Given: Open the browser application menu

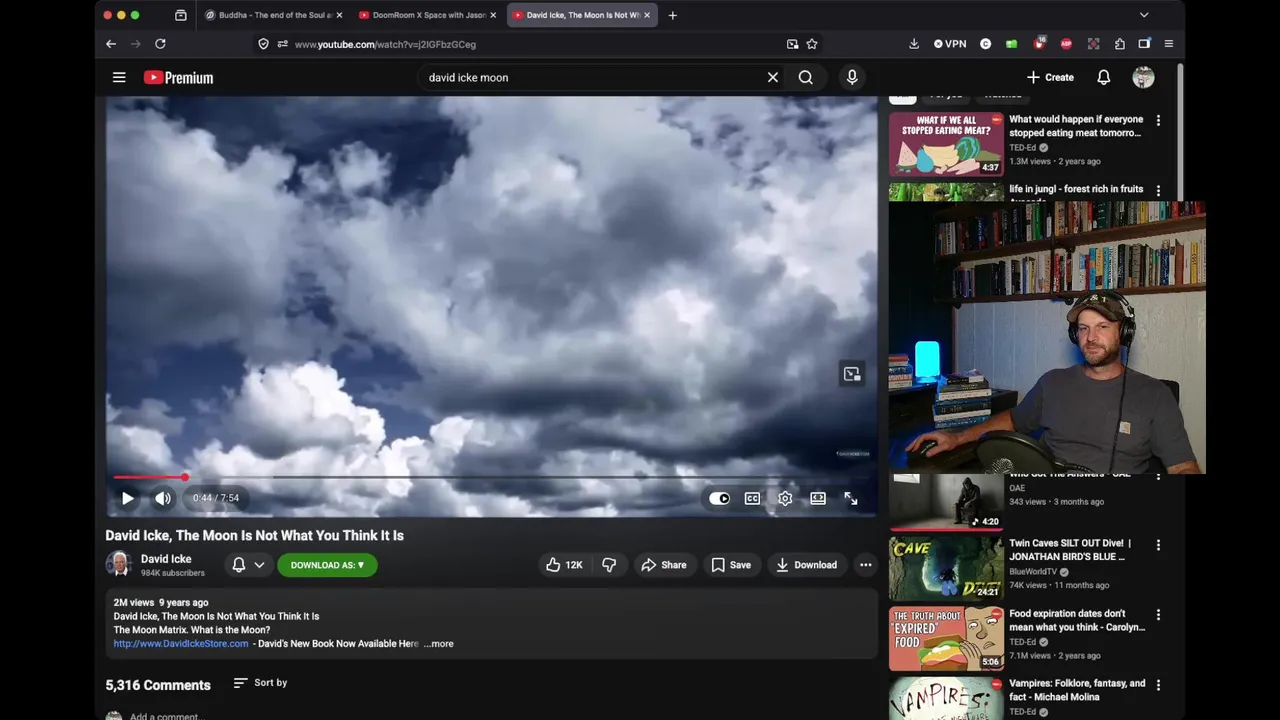Looking at the screenshot, I should point(1168,44).
